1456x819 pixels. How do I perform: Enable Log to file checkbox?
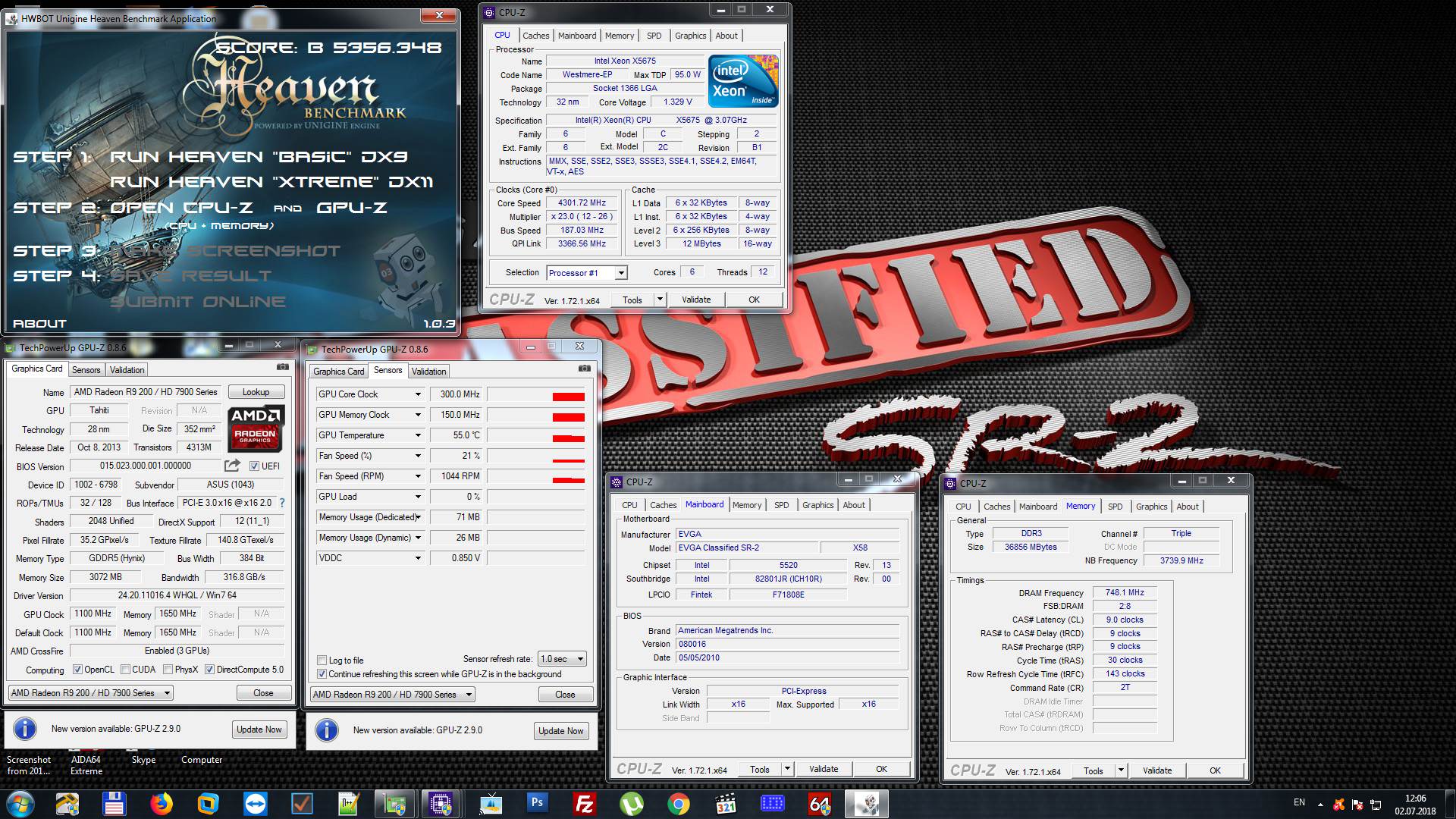[x=322, y=661]
